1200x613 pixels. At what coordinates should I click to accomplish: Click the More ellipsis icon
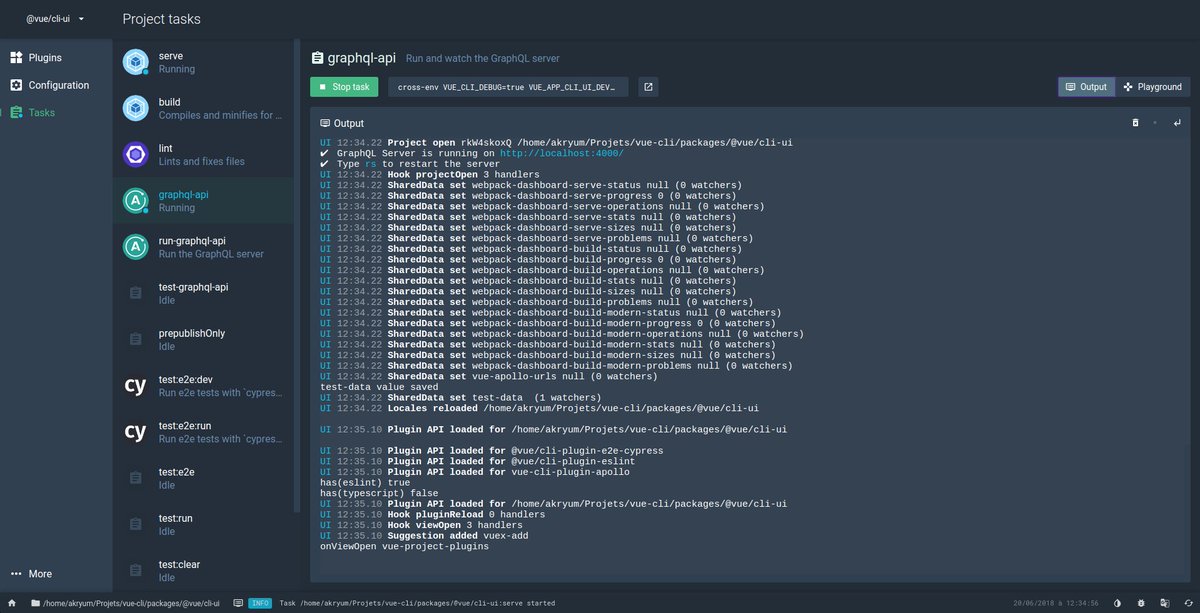16,574
